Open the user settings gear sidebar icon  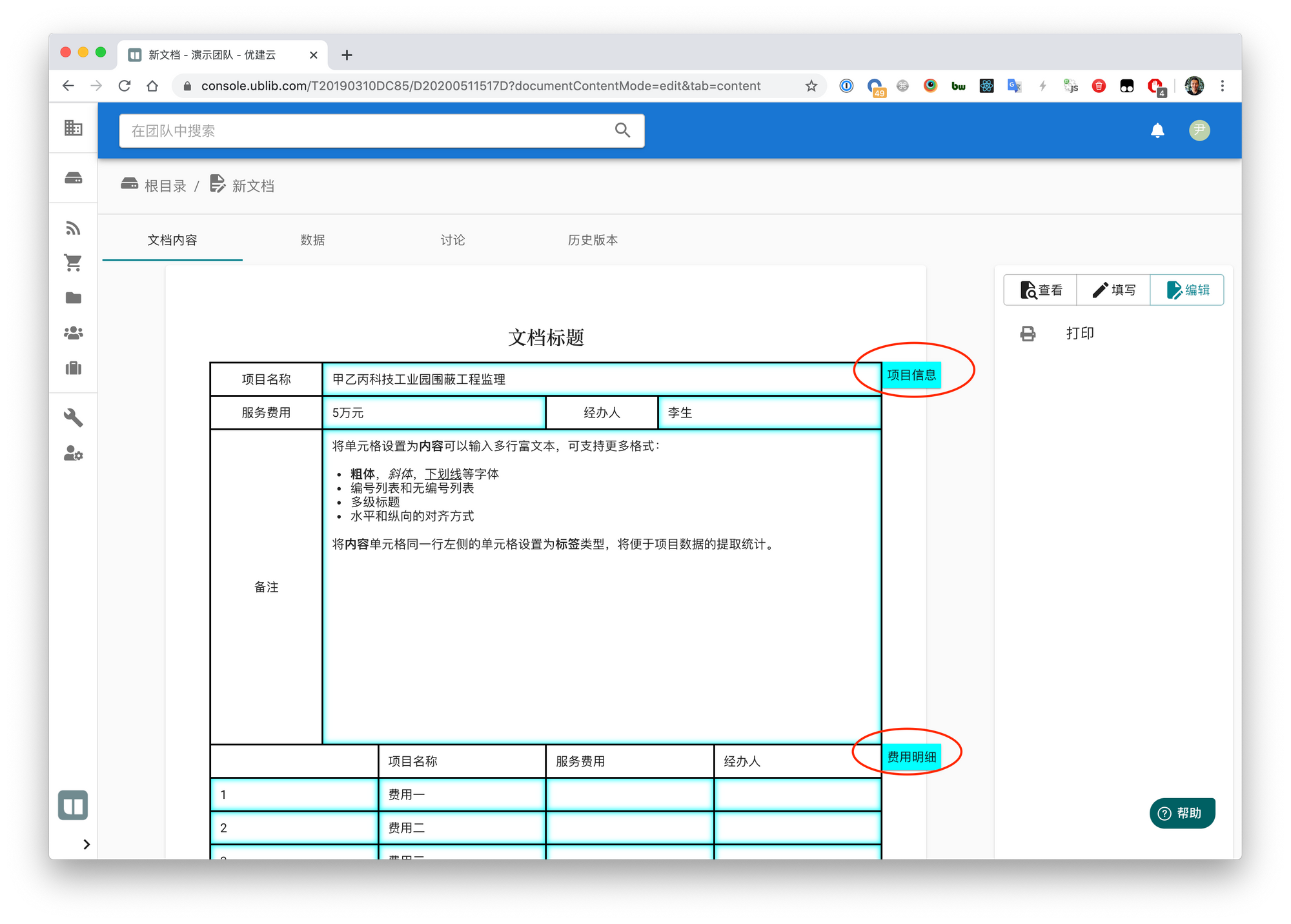pos(73,454)
